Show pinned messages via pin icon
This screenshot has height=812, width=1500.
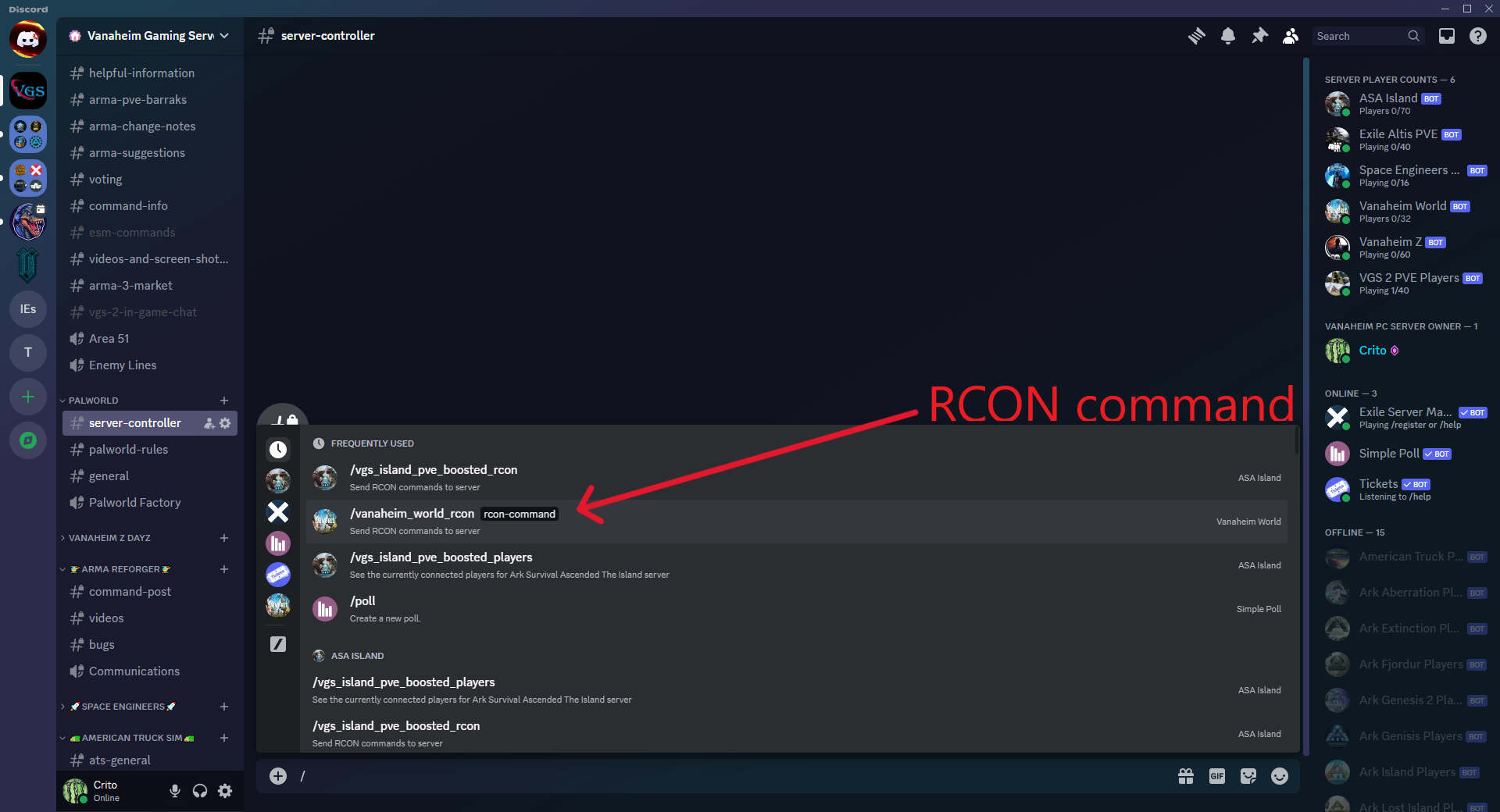tap(1259, 36)
